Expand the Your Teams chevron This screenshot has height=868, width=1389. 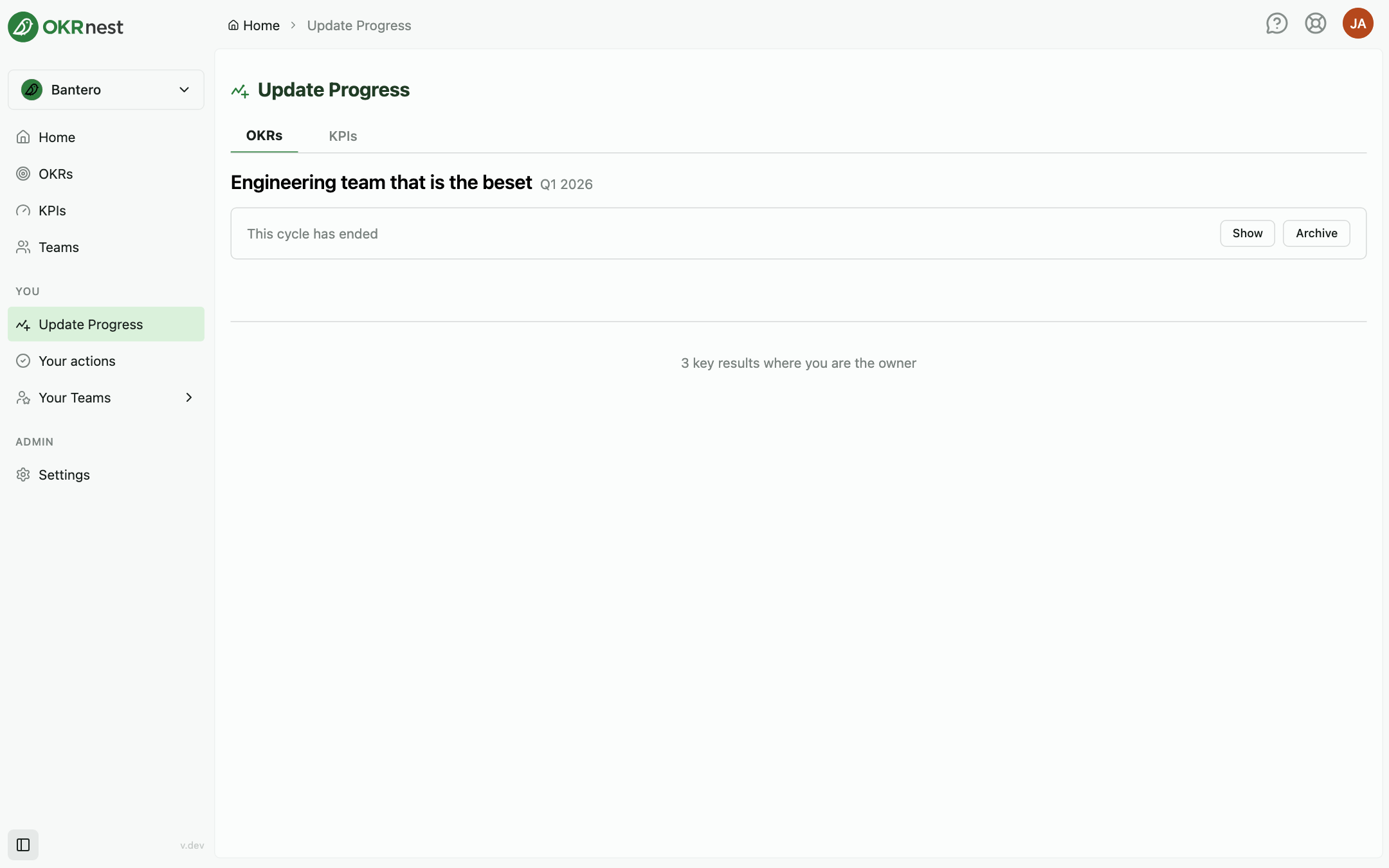coord(189,397)
